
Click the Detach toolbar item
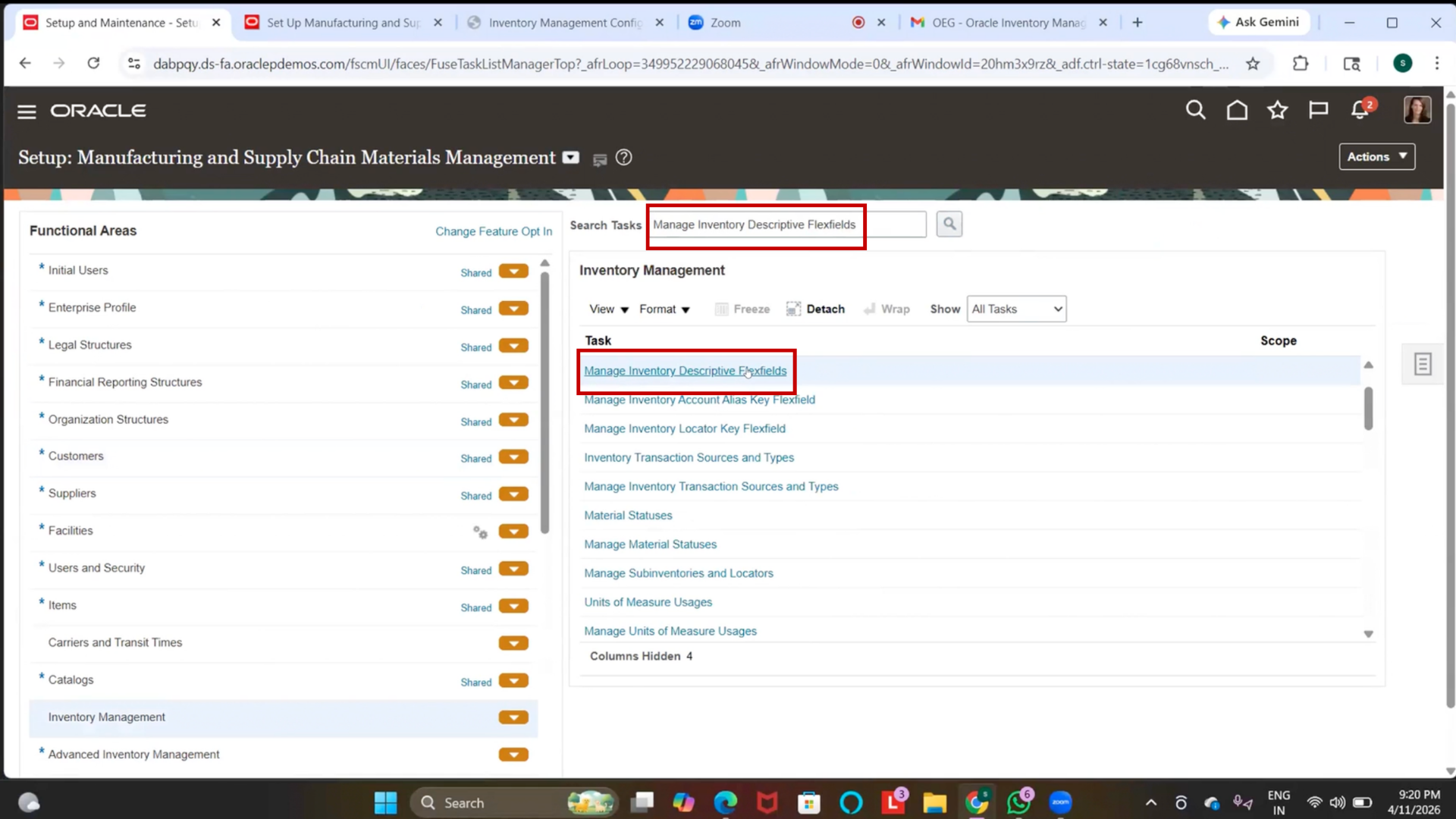coord(815,309)
